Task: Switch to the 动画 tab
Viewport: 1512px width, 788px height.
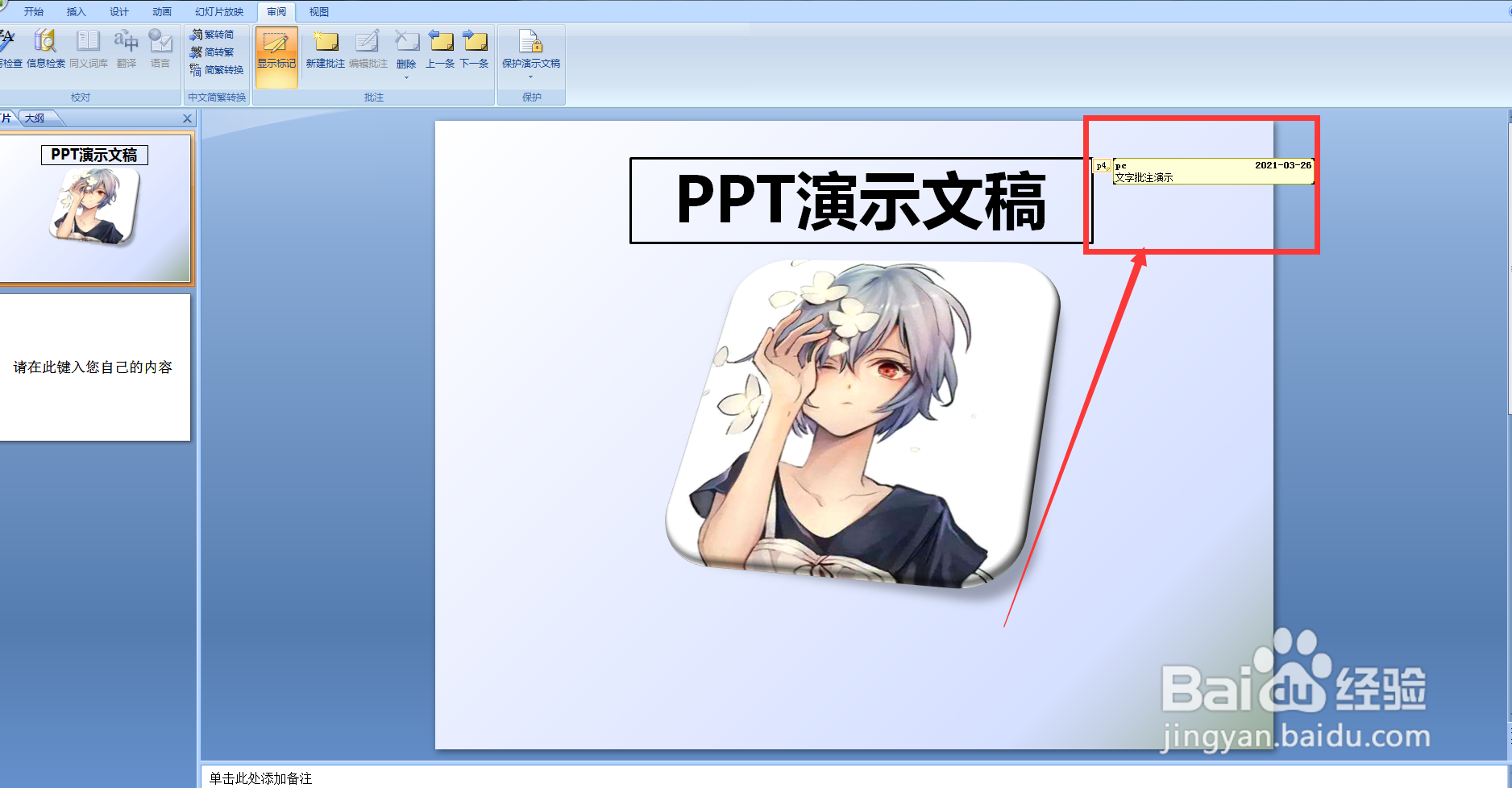Action: 162,12
